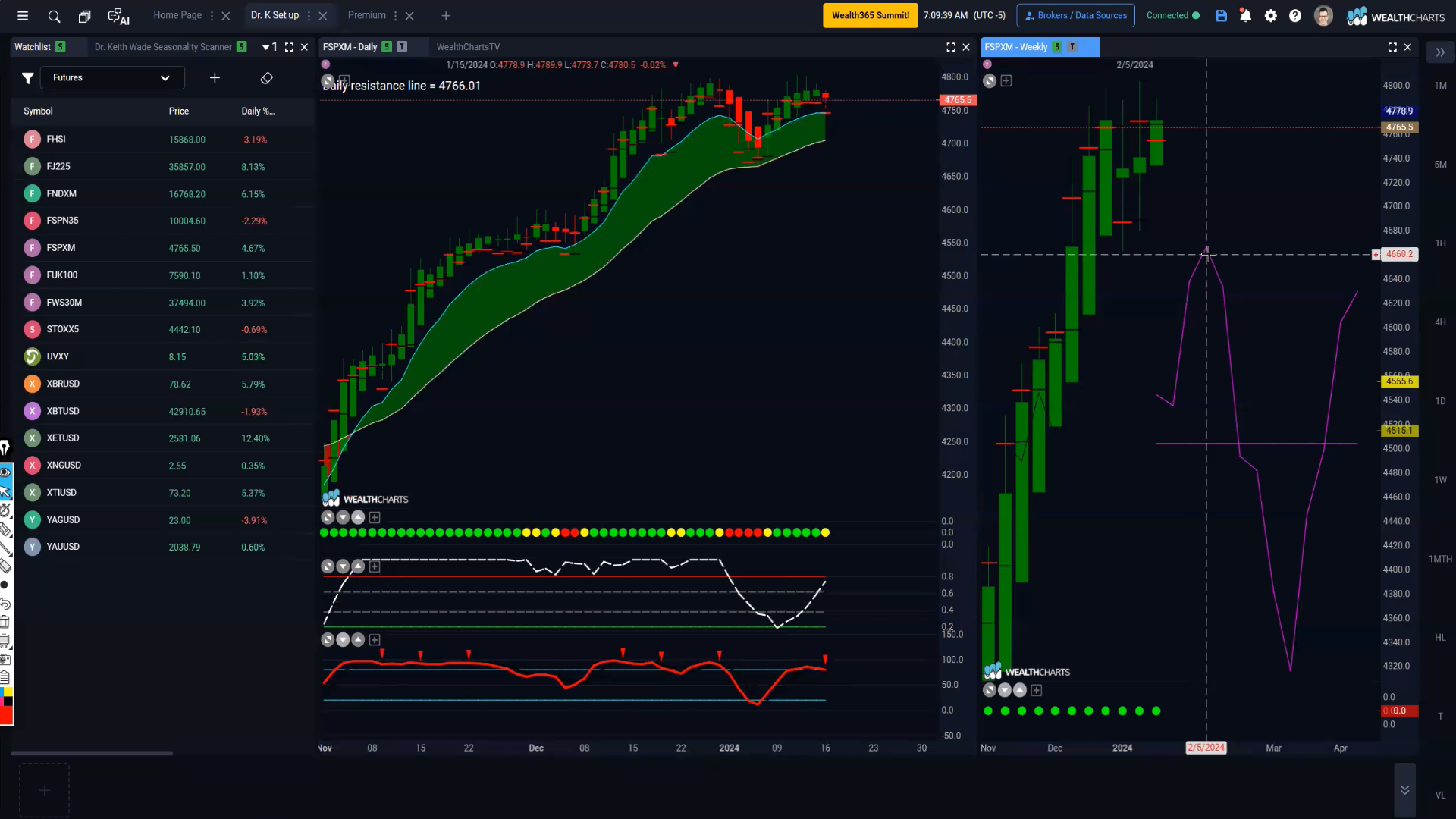Maximize the FSPXM Daily chart panel
The height and width of the screenshot is (819, 1456).
tap(951, 47)
